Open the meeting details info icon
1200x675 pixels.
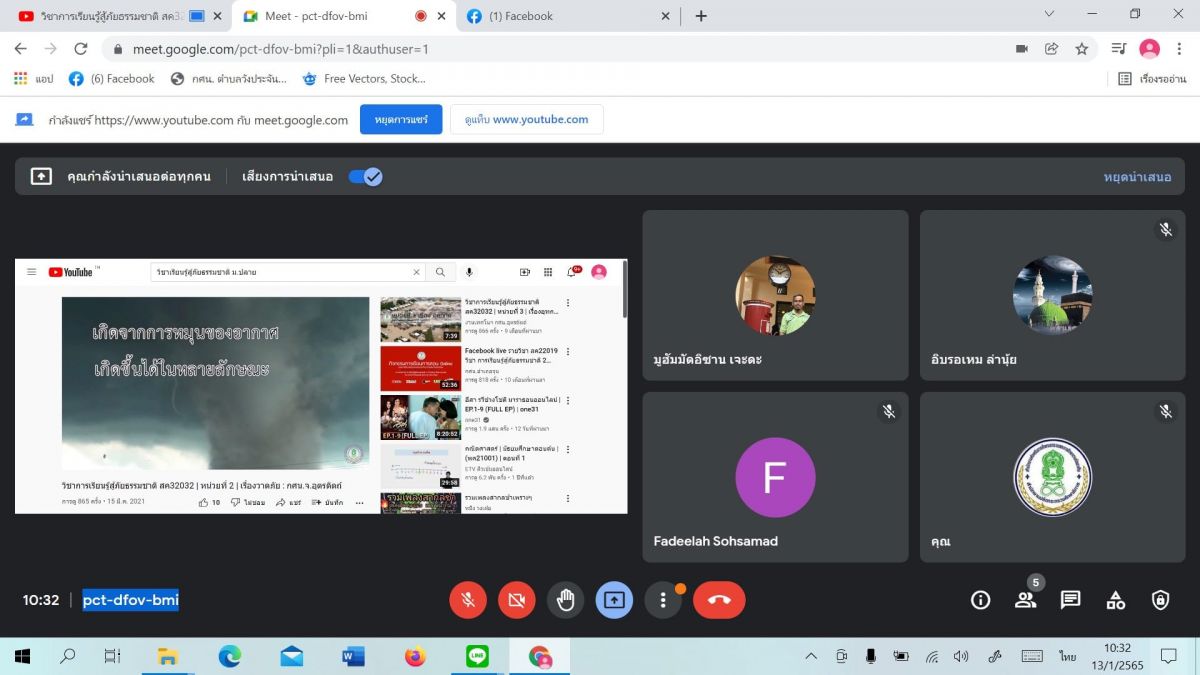[x=980, y=600]
